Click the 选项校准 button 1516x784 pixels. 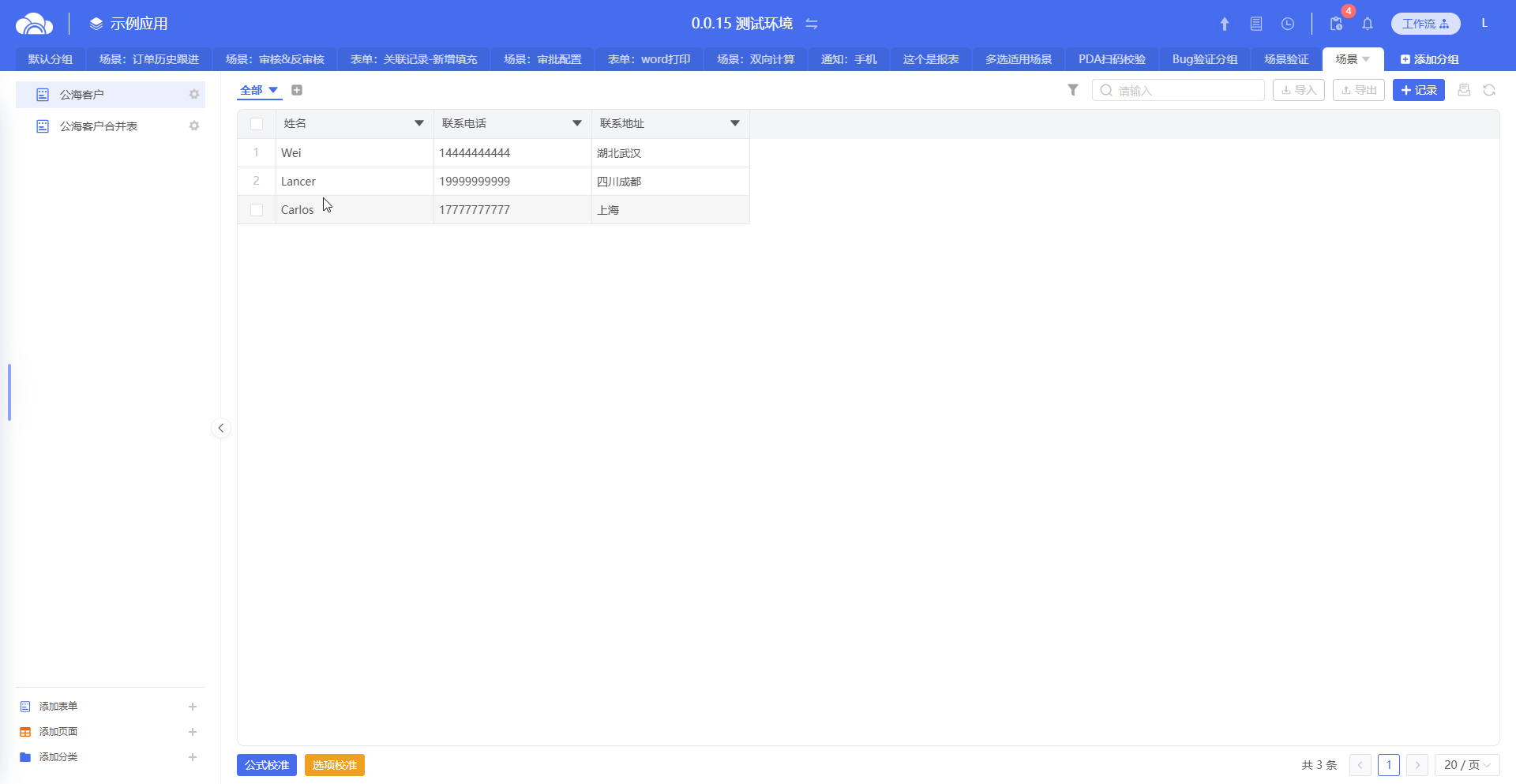click(x=334, y=765)
